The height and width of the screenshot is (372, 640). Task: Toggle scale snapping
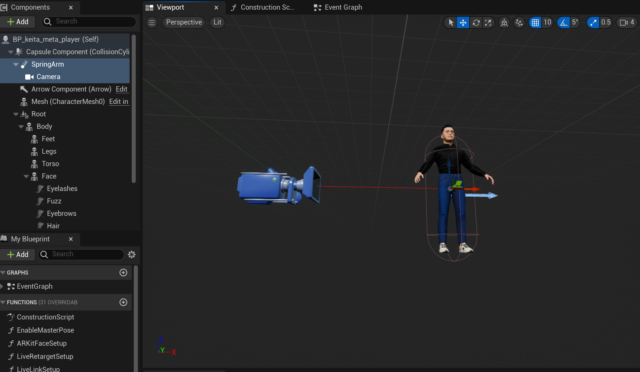pyautogui.click(x=593, y=22)
